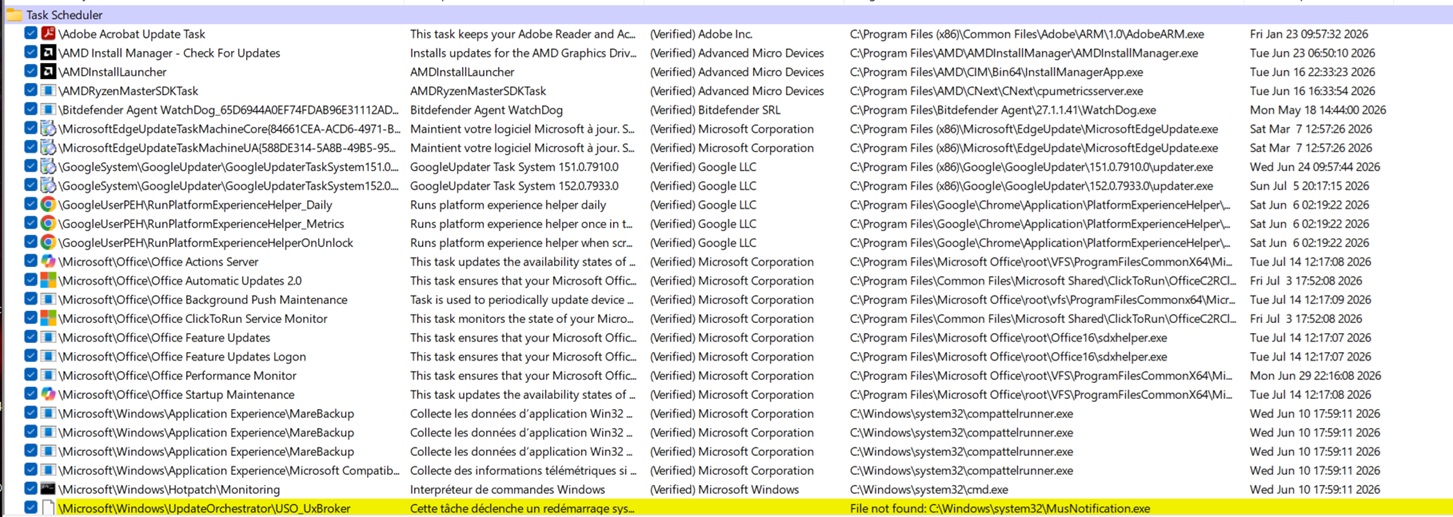
Task: Disable the AMDInstallLauncher entry checkbox
Action: [31, 72]
